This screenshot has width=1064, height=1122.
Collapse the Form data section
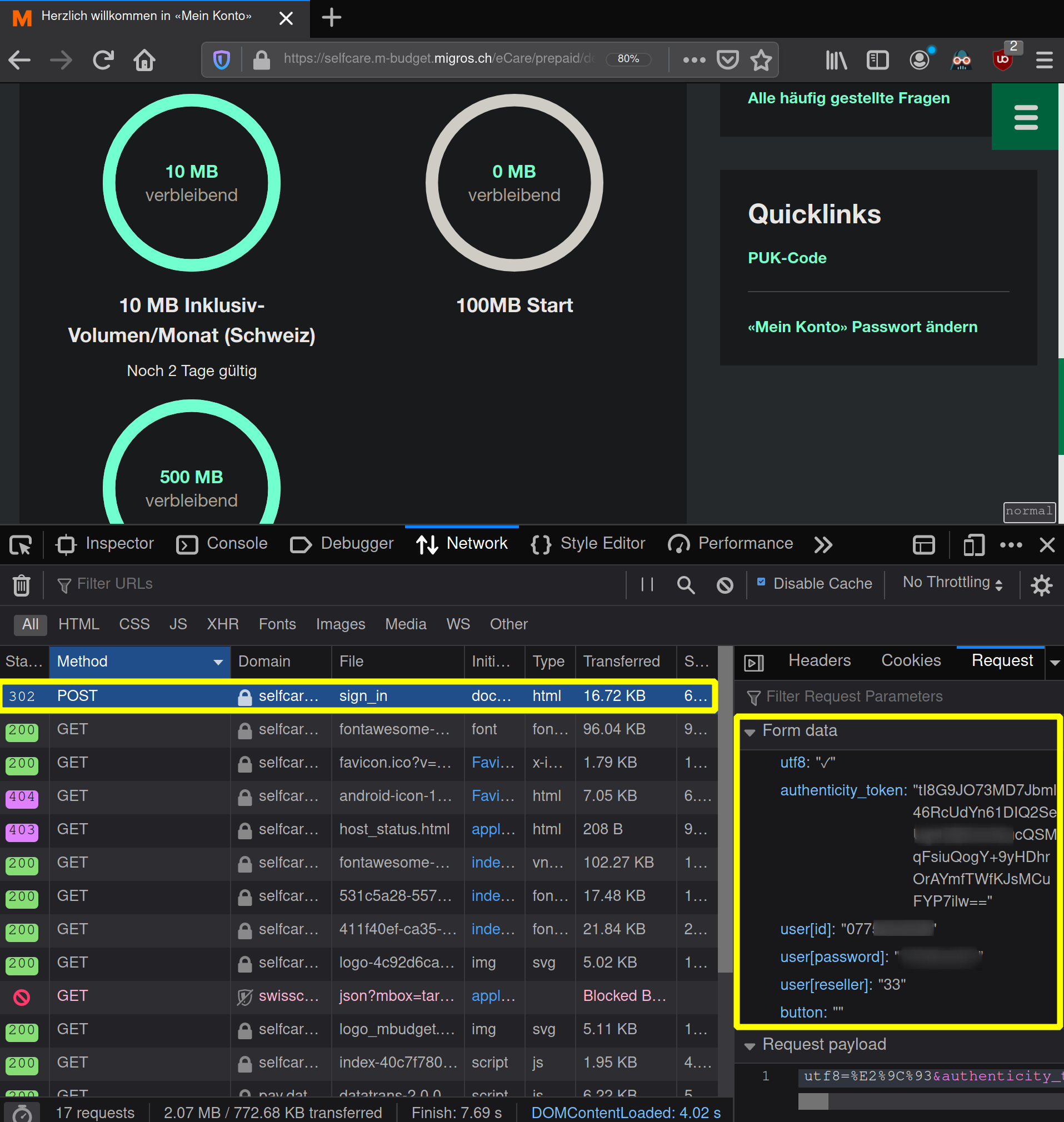tap(750, 732)
